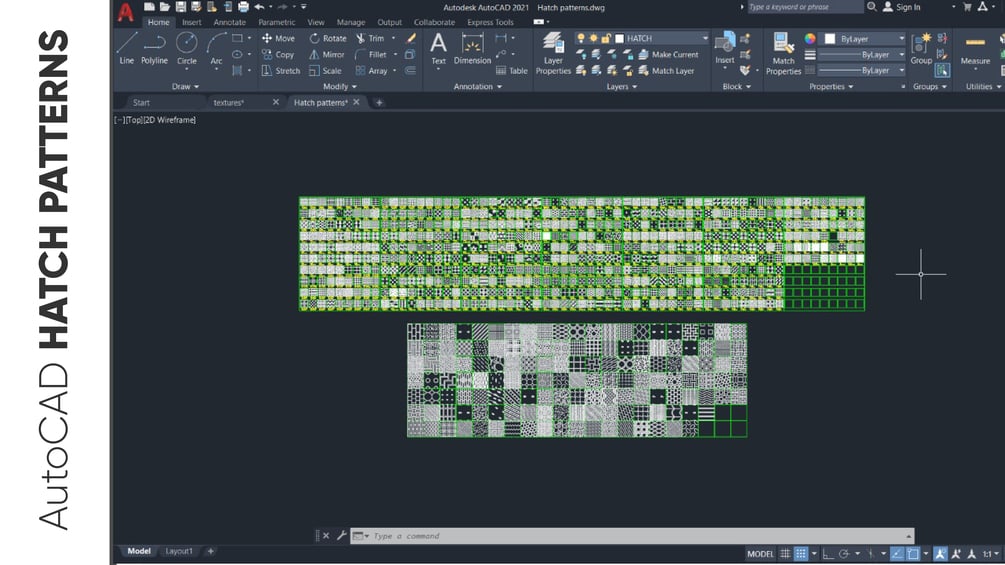
Task: Open the Insert ribbon tab
Action: (191, 22)
